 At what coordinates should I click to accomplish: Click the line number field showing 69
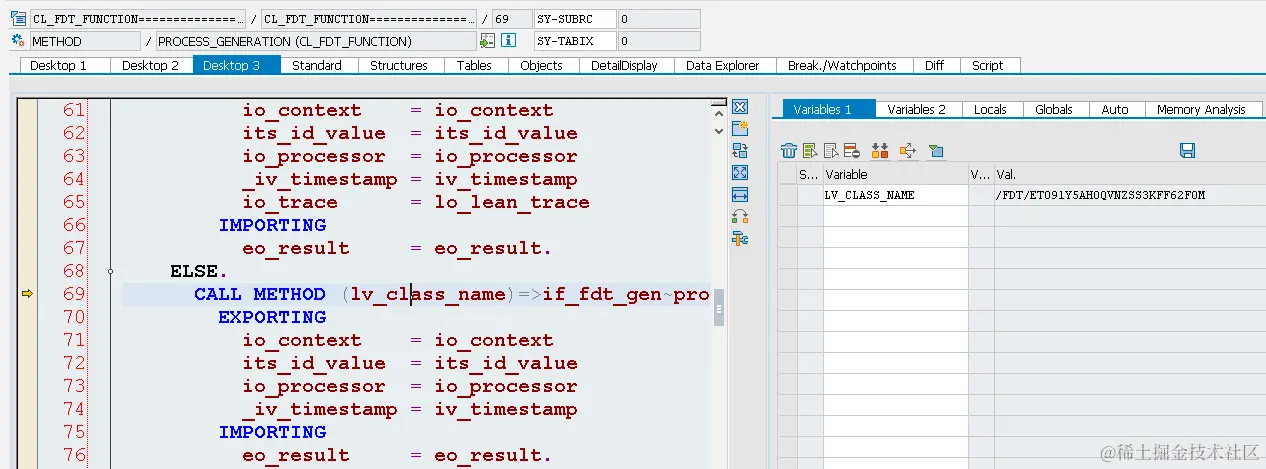pyautogui.click(x=512, y=19)
